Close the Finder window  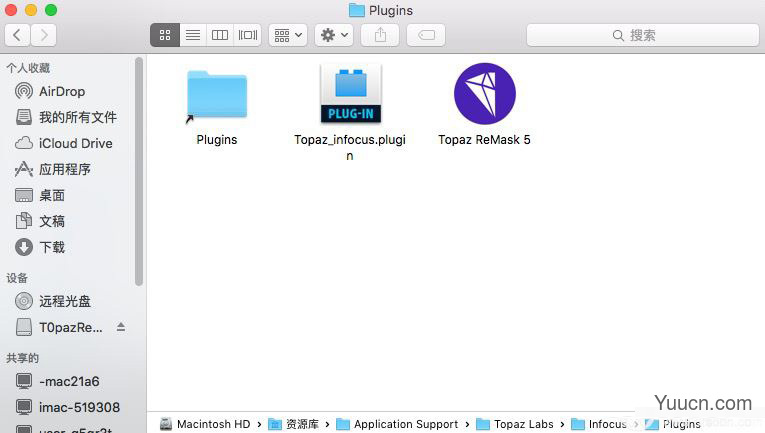tap(11, 10)
